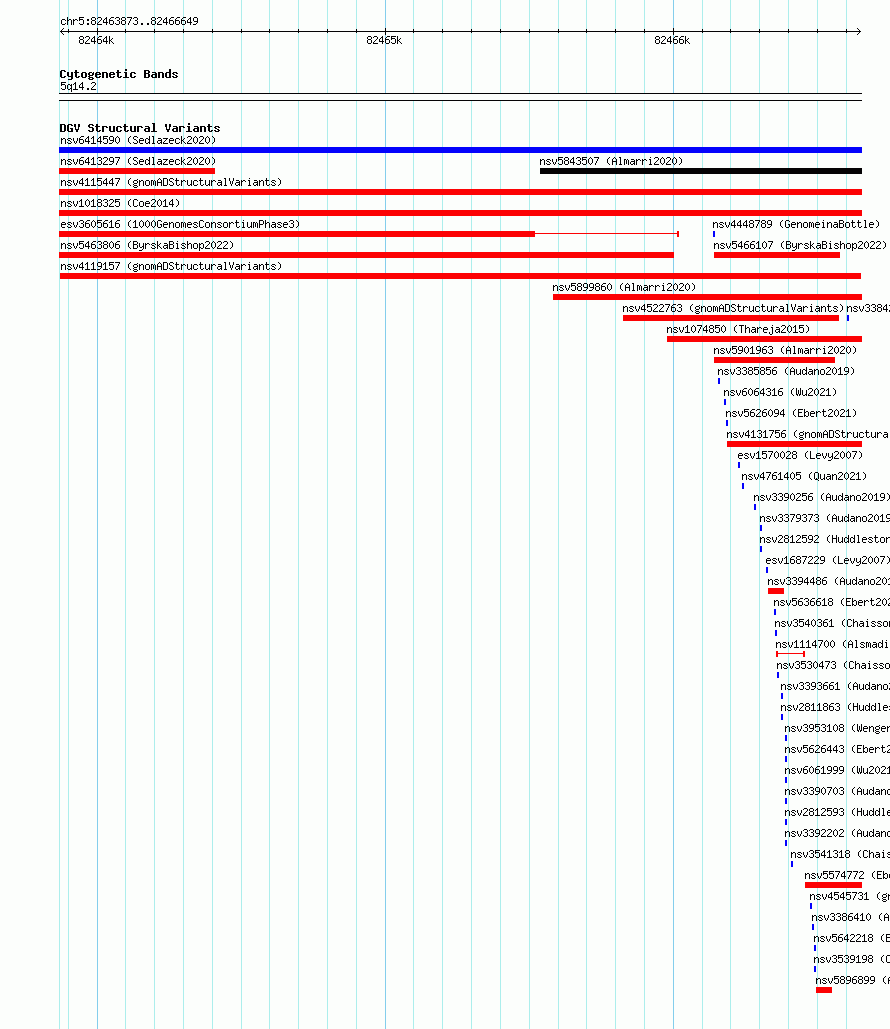This screenshot has width=890, height=1029.
Task: Select nsv4545731 variant label
Action: click(x=849, y=896)
